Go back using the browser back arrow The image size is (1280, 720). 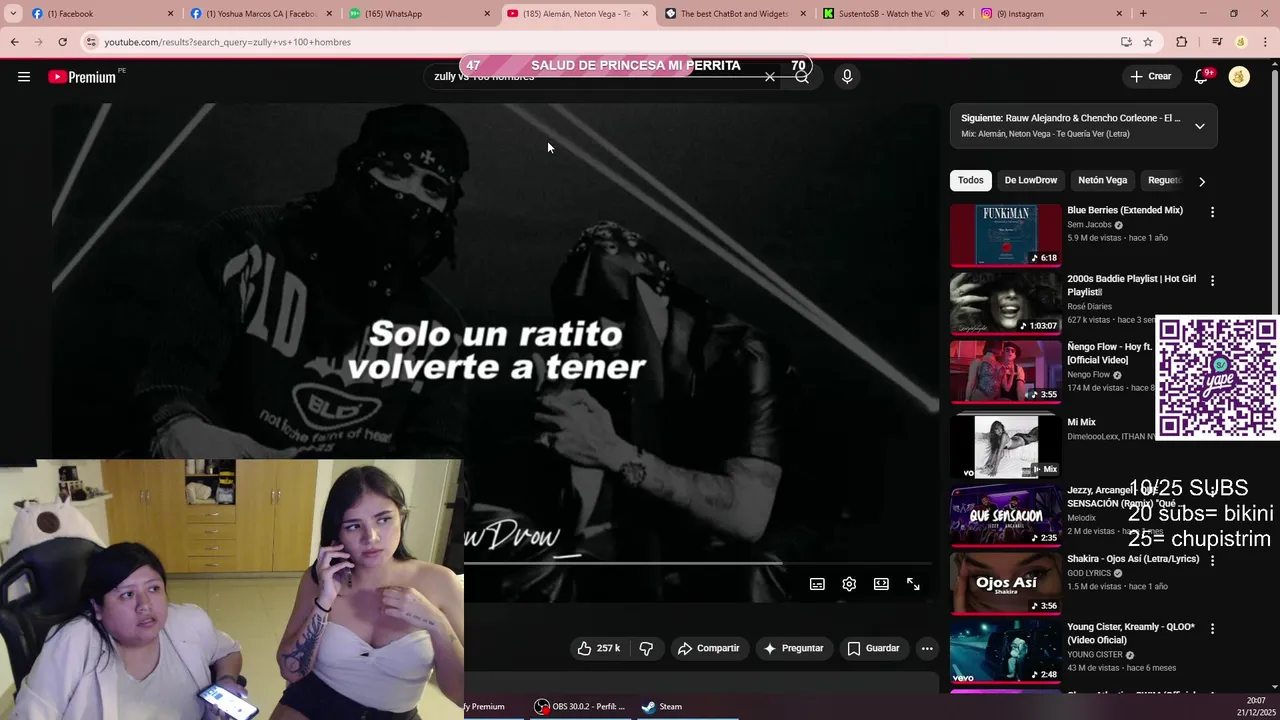click(14, 42)
